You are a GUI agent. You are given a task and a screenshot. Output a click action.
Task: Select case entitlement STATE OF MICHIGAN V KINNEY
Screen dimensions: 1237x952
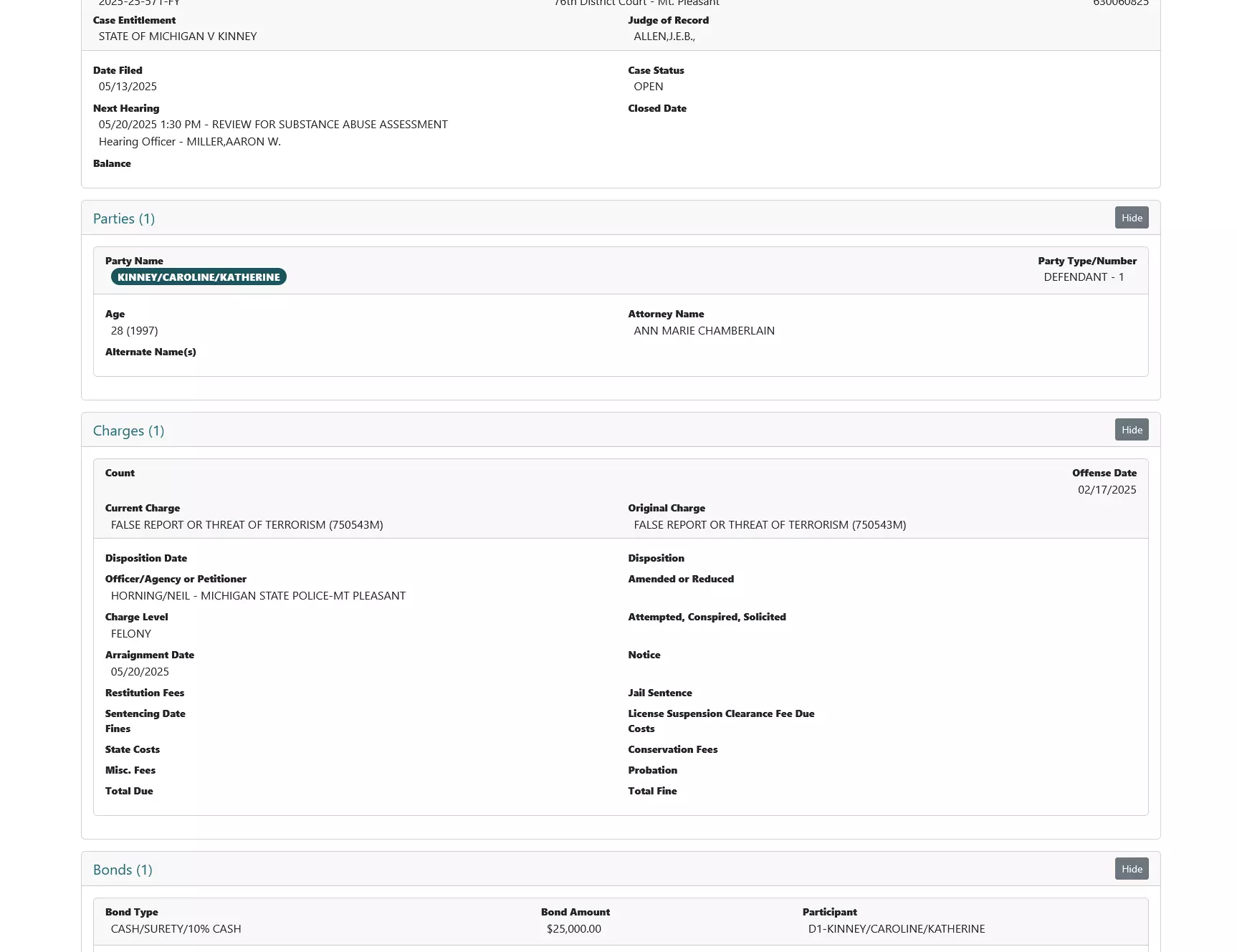click(178, 37)
